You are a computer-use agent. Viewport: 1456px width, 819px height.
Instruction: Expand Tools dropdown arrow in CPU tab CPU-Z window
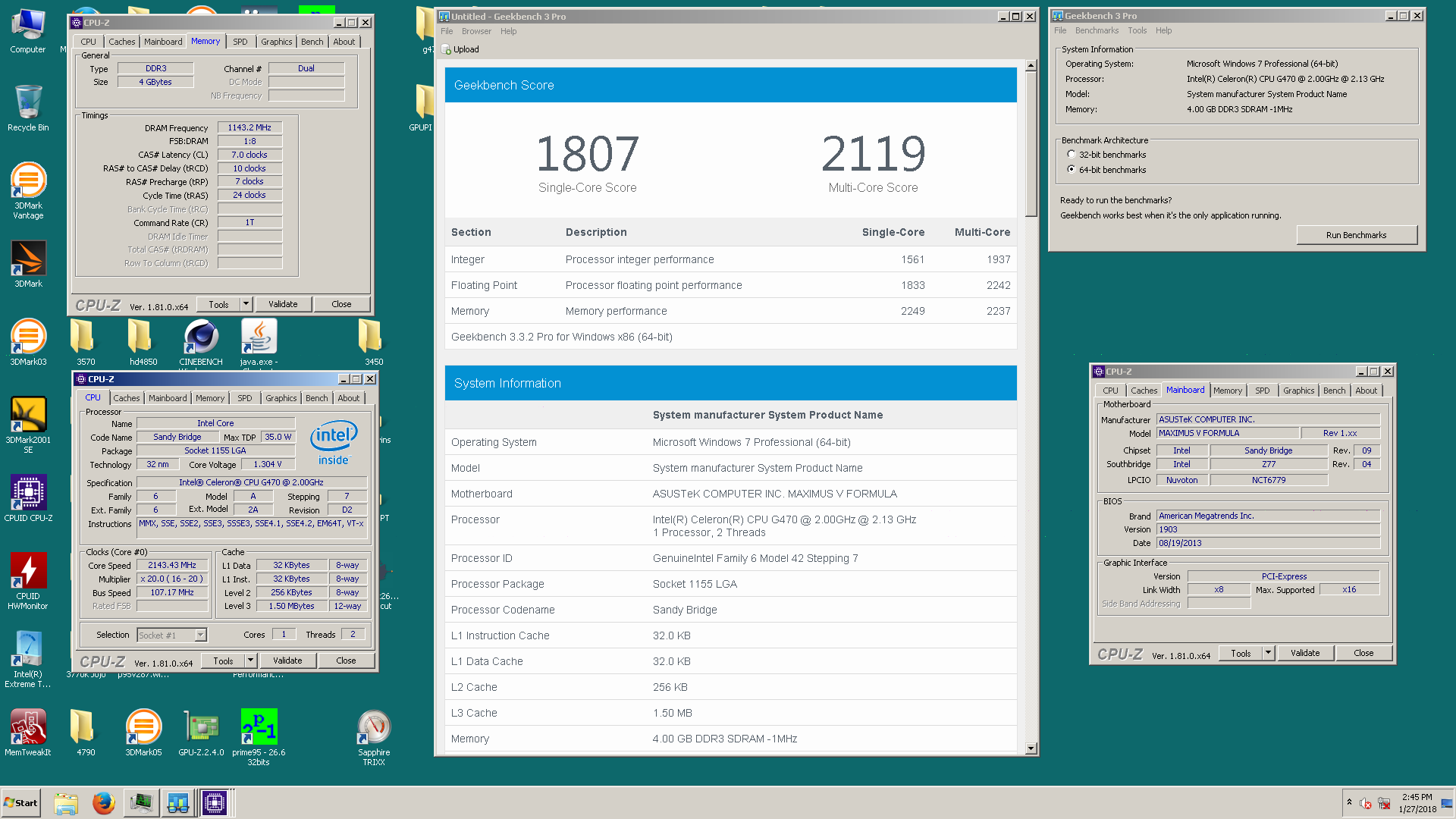click(250, 661)
